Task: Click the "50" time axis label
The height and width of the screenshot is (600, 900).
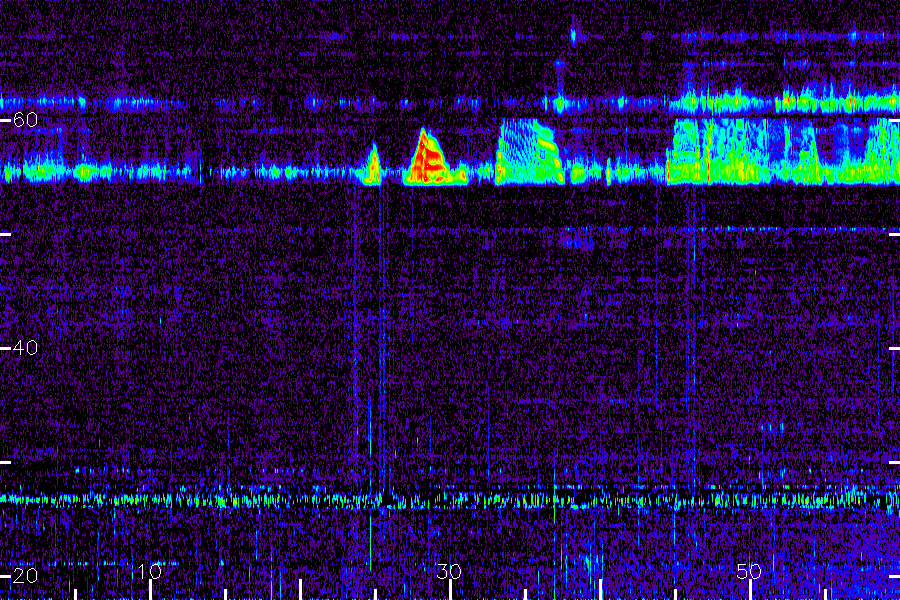Action: pyautogui.click(x=749, y=571)
